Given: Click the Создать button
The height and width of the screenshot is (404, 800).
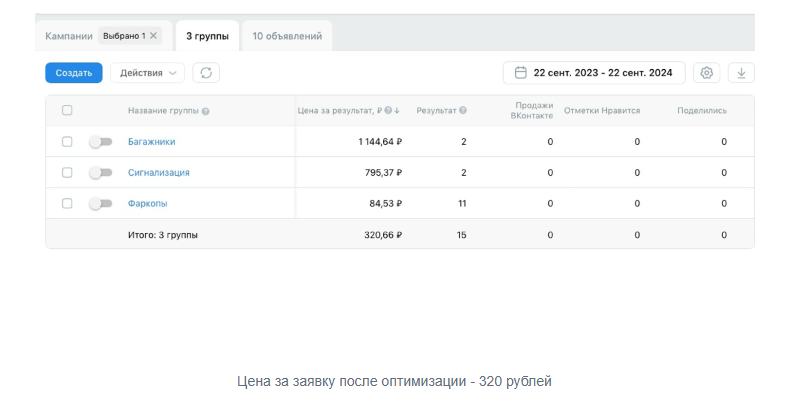Looking at the screenshot, I should click(x=74, y=73).
